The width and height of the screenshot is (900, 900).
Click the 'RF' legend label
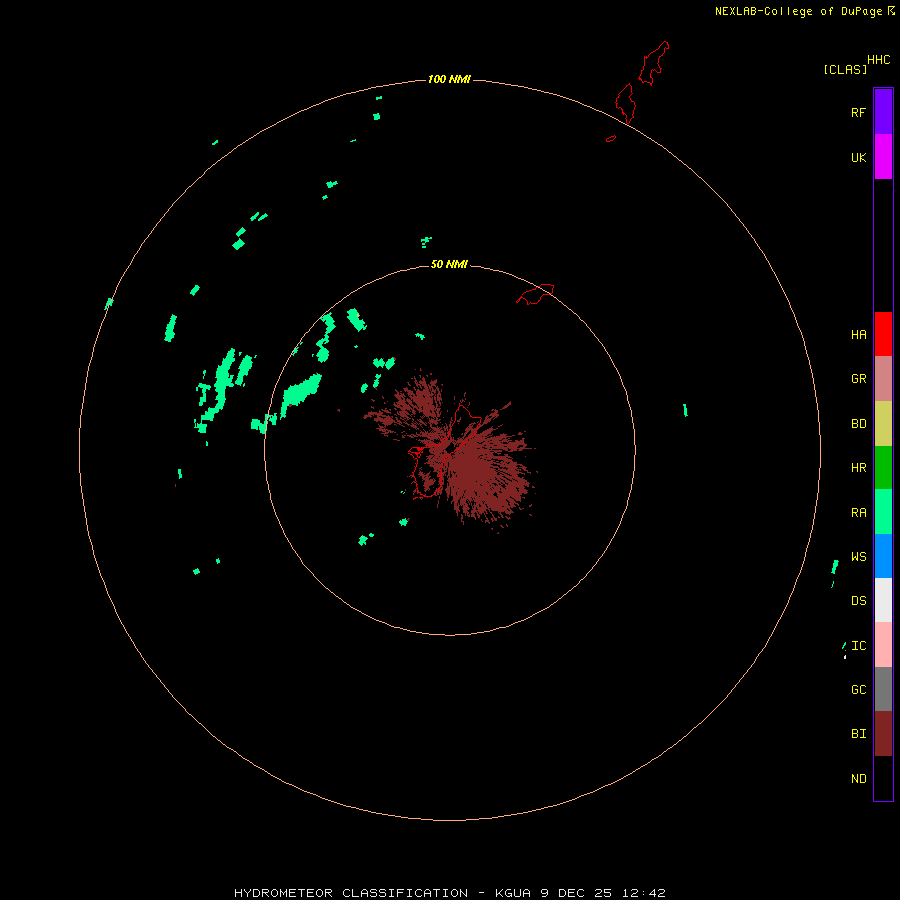point(858,112)
